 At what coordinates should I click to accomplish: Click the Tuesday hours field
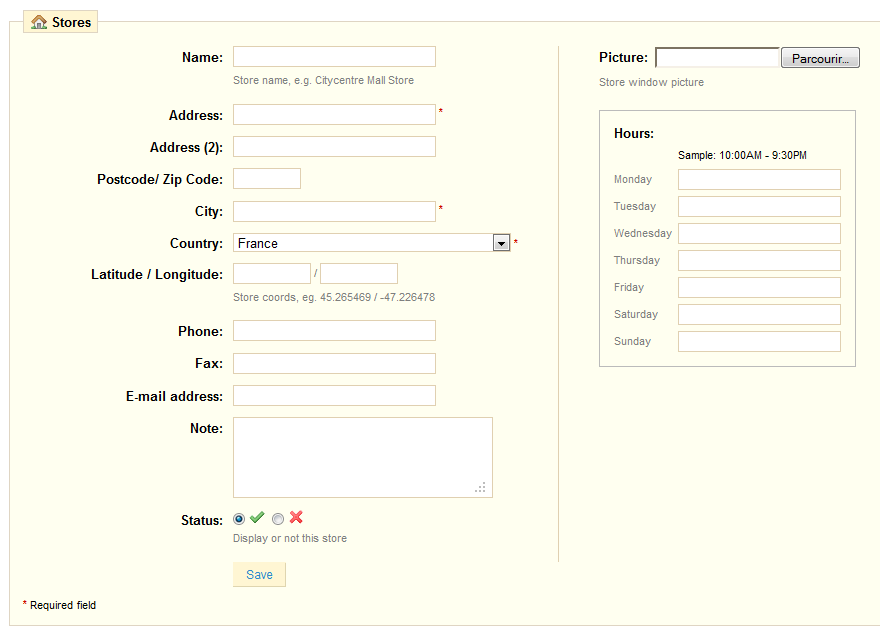(x=759, y=207)
